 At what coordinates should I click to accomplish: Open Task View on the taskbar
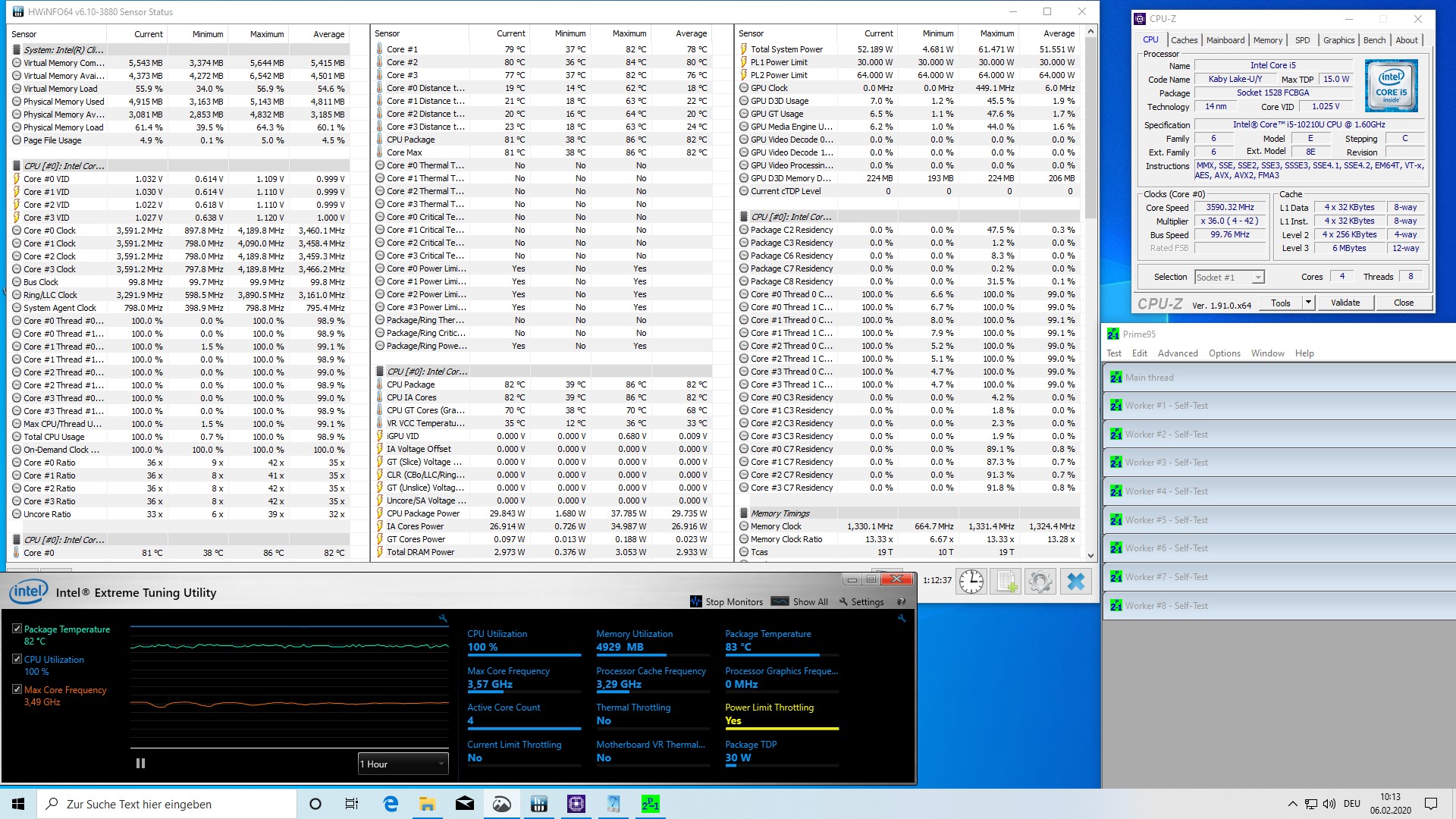(x=351, y=804)
